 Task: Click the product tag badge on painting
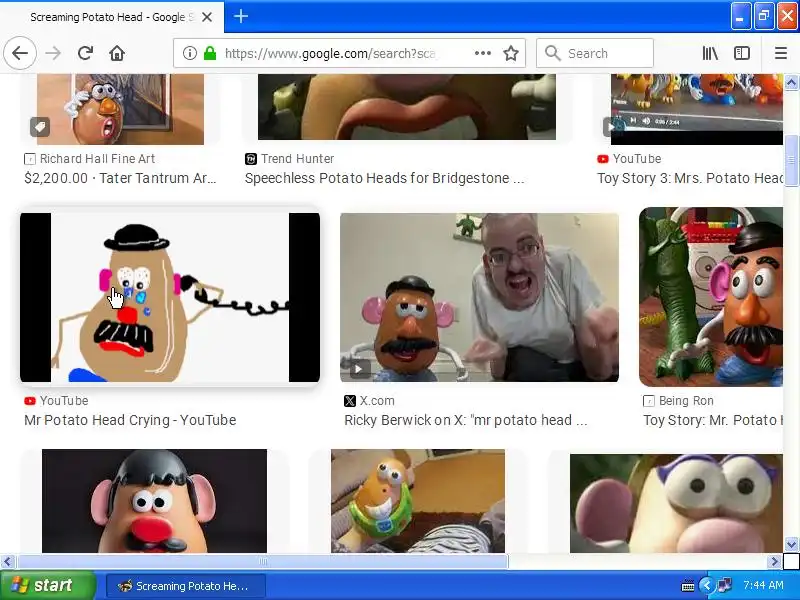[40, 126]
